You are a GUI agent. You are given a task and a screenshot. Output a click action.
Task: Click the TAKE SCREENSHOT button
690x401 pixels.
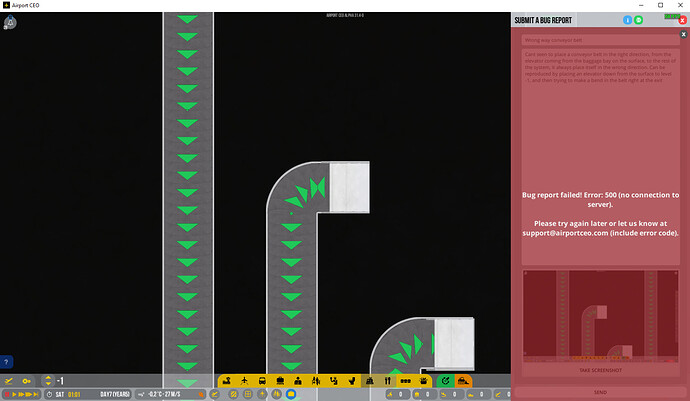click(x=600, y=370)
